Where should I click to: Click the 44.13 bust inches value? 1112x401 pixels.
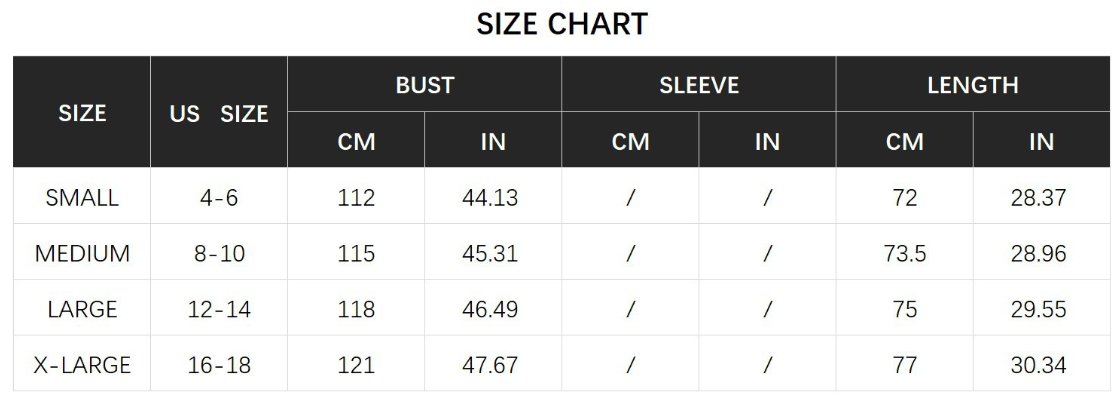tap(490, 198)
